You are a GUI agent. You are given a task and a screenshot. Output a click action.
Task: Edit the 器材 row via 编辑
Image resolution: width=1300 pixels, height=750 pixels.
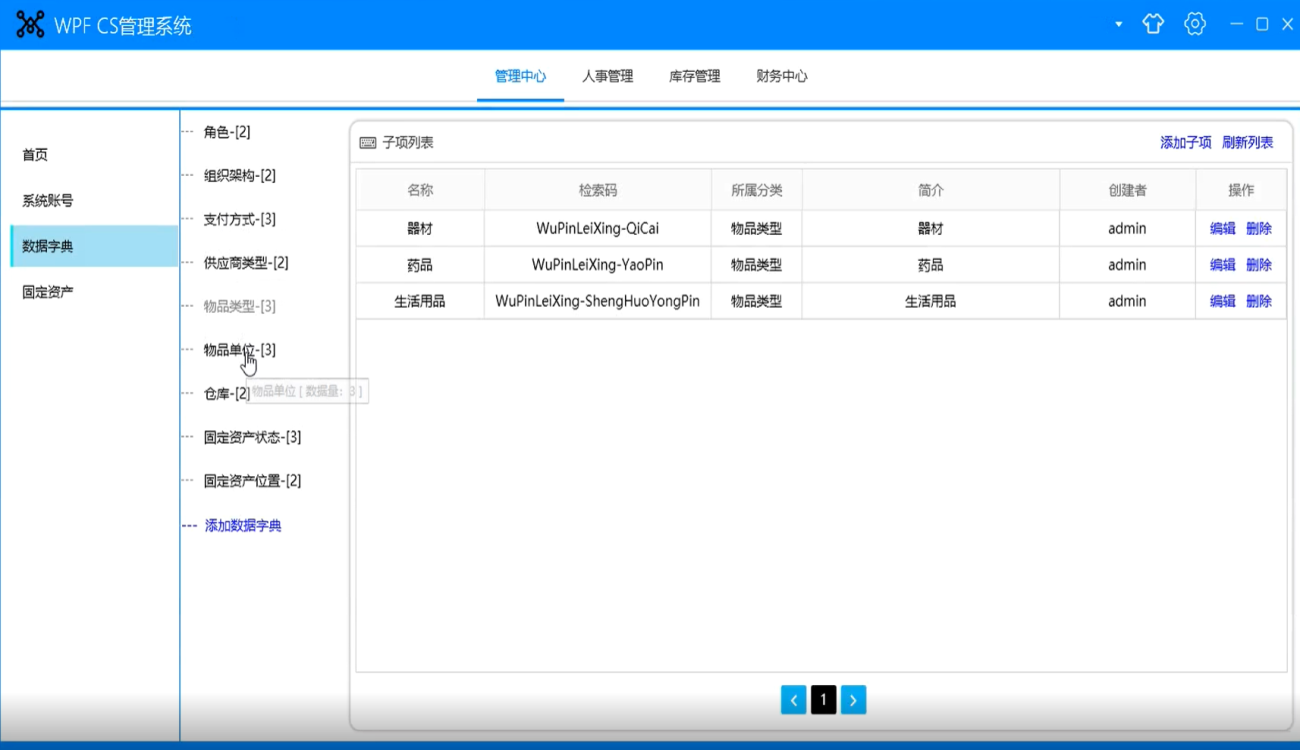coord(1223,229)
